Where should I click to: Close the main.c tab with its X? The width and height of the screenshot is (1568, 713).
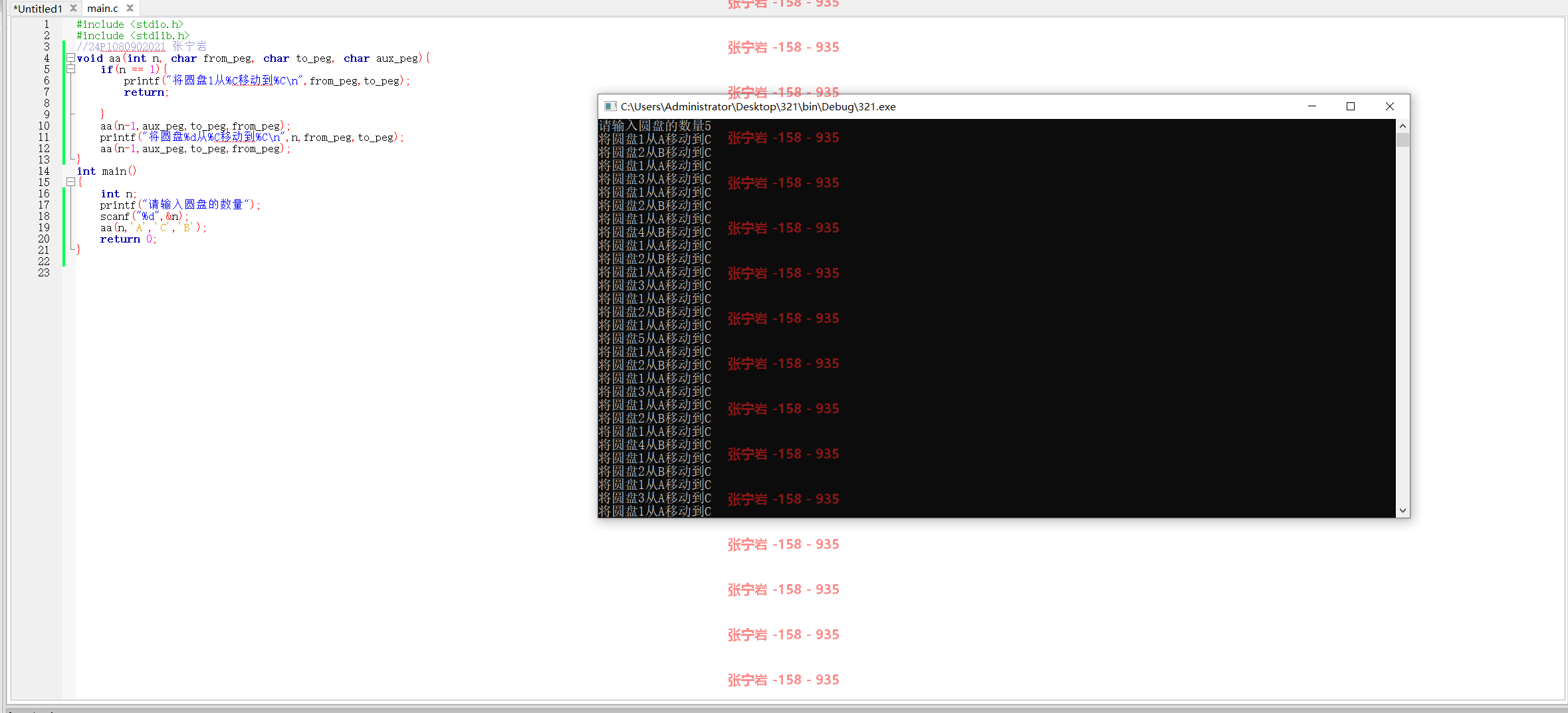(x=130, y=8)
